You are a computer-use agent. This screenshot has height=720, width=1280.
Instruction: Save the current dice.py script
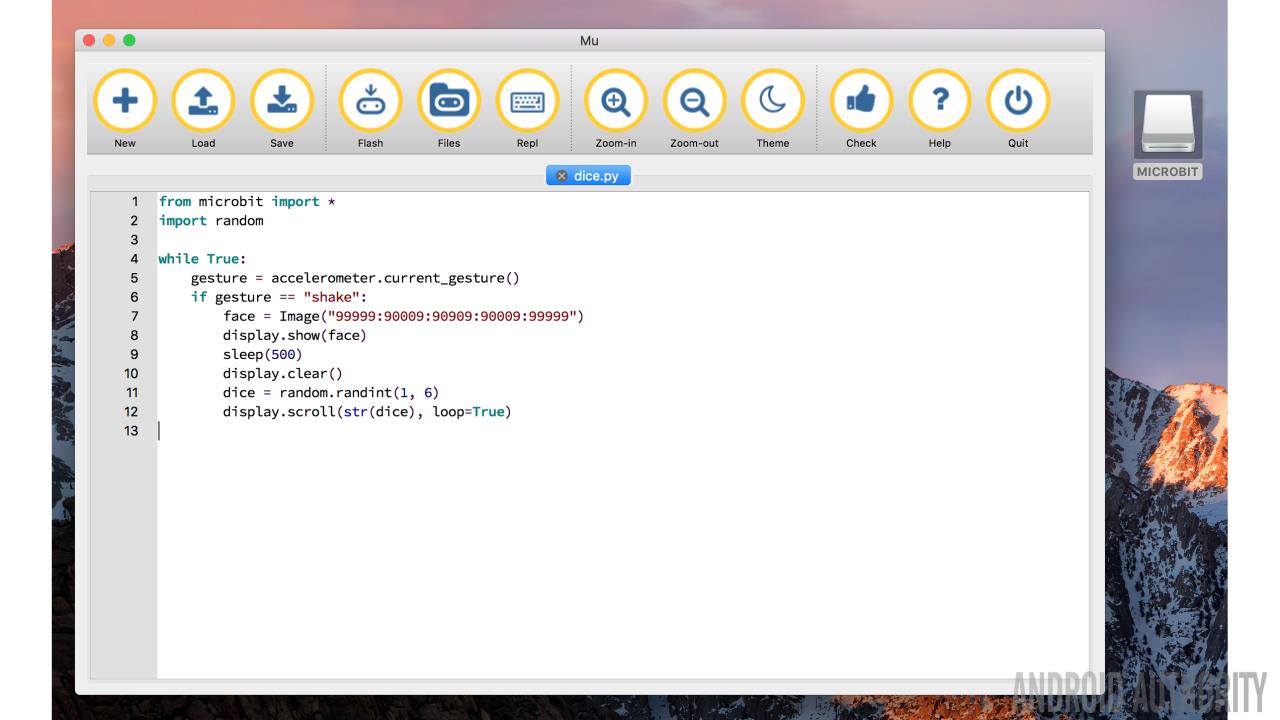pyautogui.click(x=282, y=101)
